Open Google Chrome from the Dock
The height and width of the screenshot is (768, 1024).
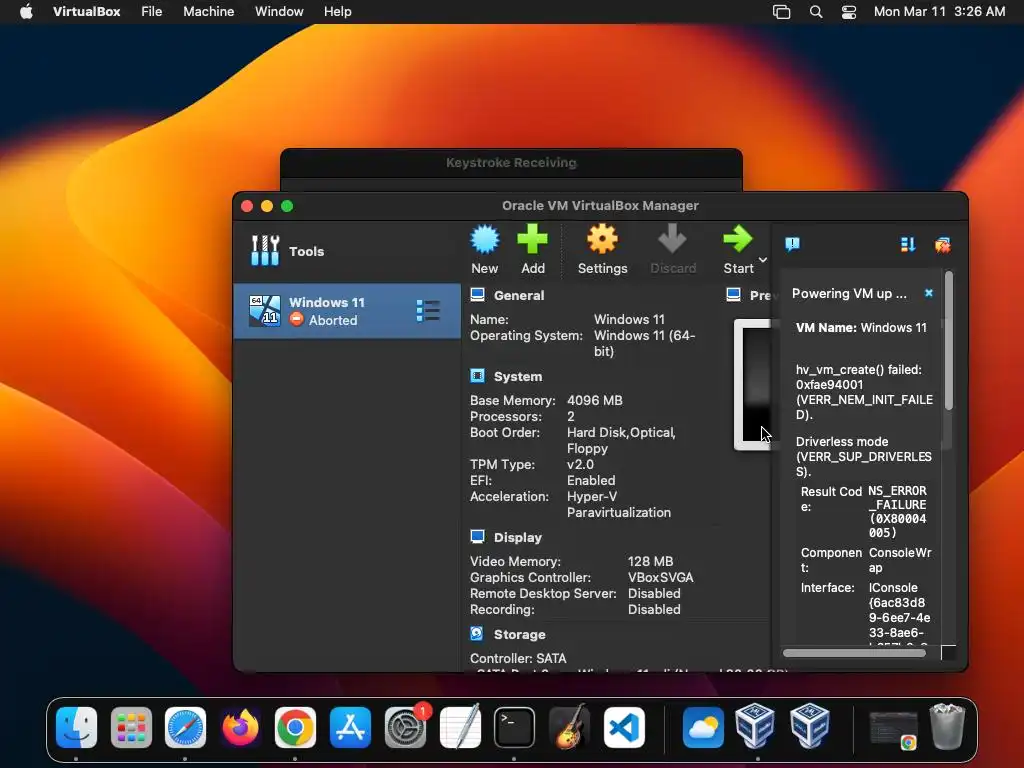[x=295, y=727]
